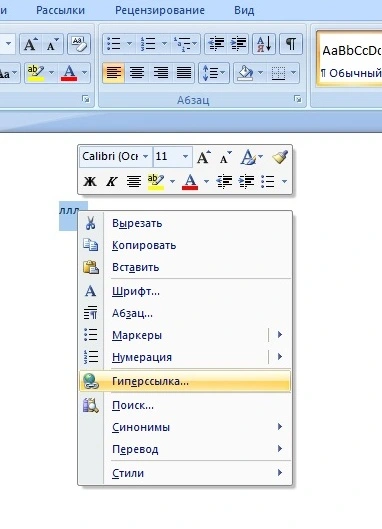Viewport: 382px width, 529px height.
Task: Expand ribbon numbering library arrow
Action: [164, 44]
